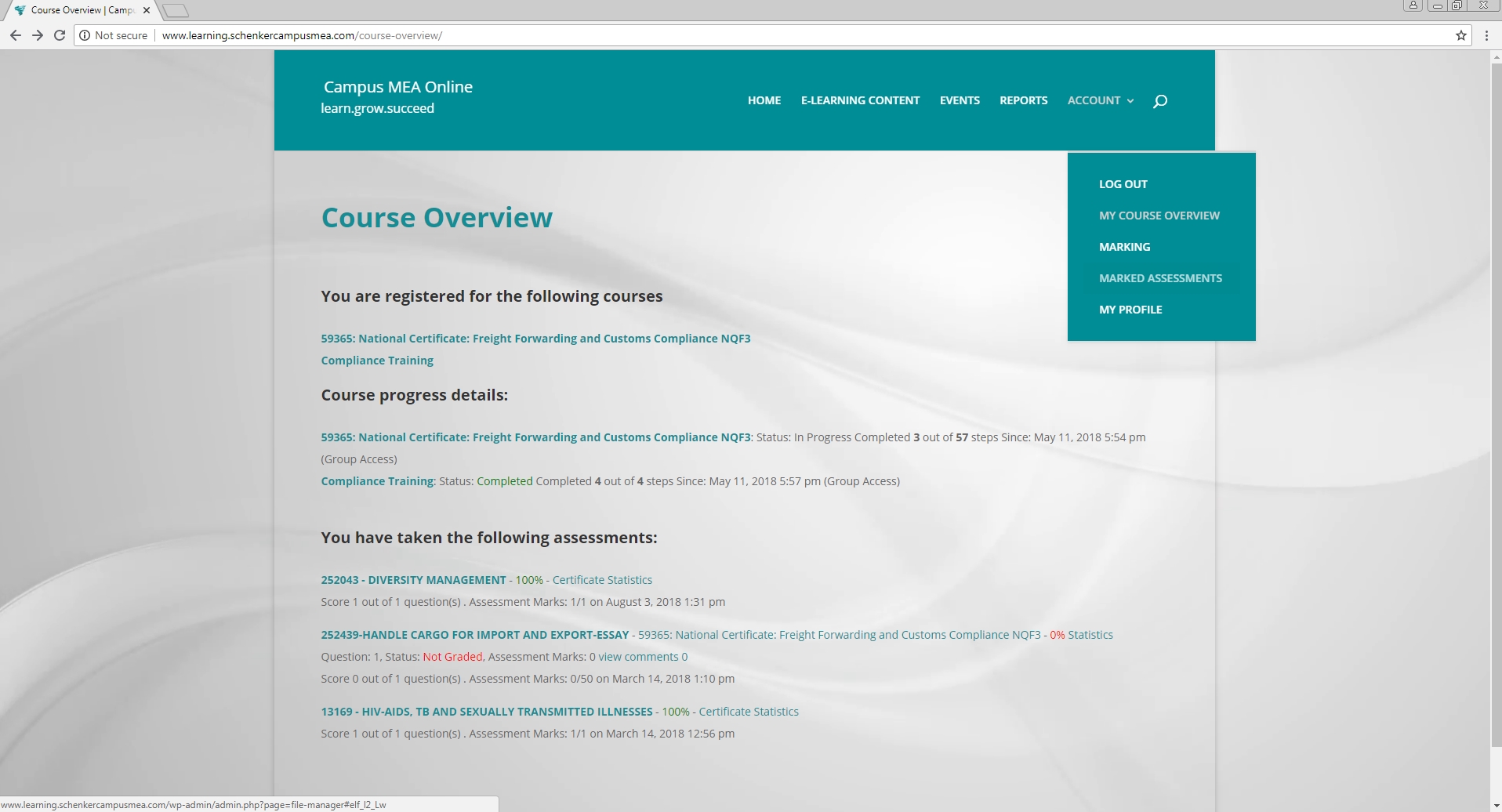Viewport: 1502px width, 812px height.
Task: Choose MARKED ASSESSMENTS in account menu
Action: [x=1160, y=278]
